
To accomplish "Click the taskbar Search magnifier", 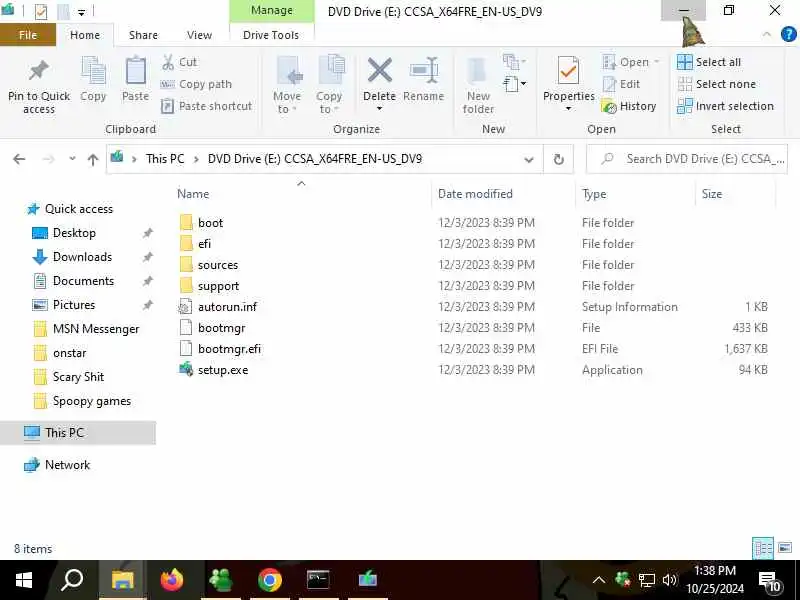I will tap(72, 580).
